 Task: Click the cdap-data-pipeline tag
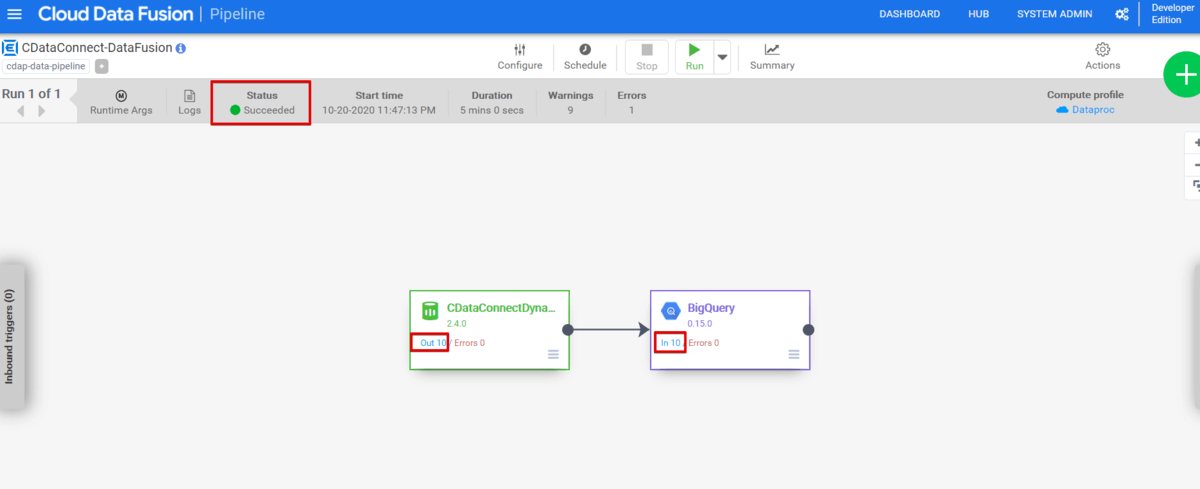pyautogui.click(x=47, y=66)
